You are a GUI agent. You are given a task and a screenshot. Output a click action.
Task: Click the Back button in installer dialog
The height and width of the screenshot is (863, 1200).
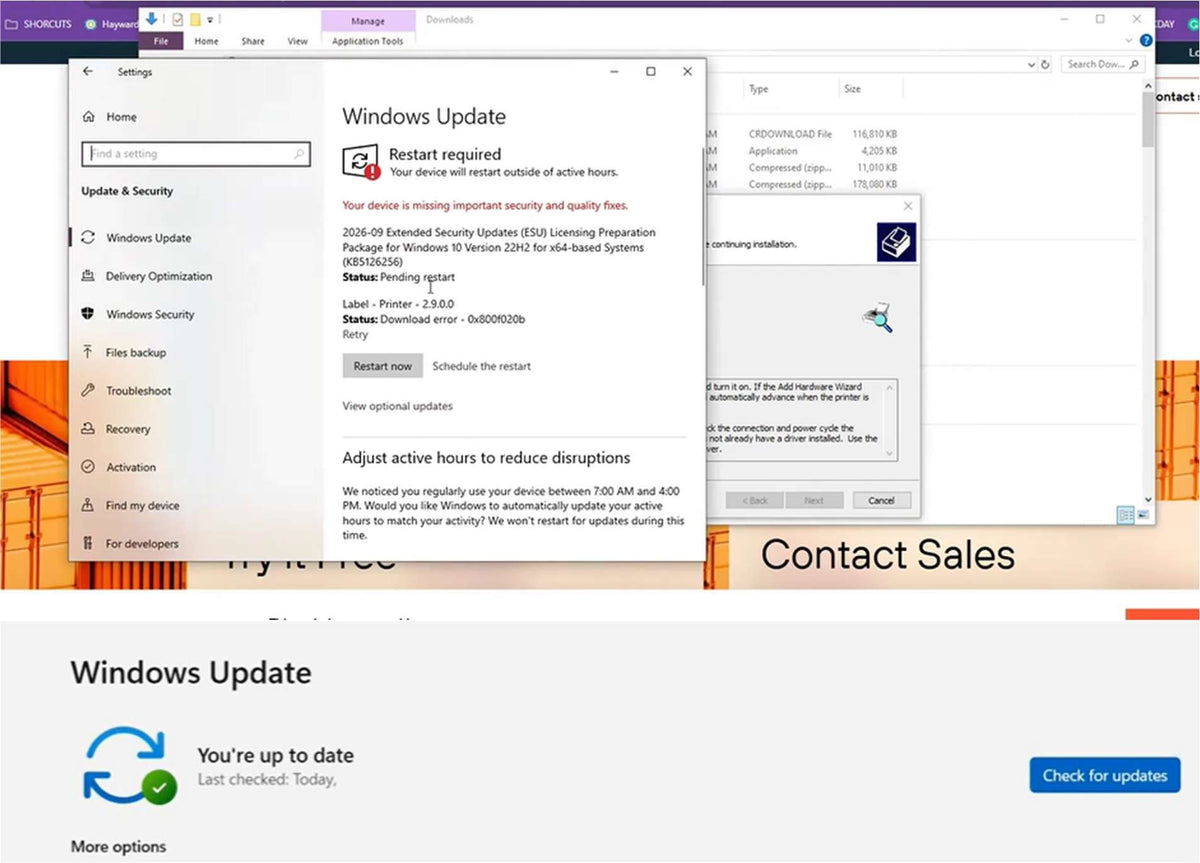(x=754, y=500)
